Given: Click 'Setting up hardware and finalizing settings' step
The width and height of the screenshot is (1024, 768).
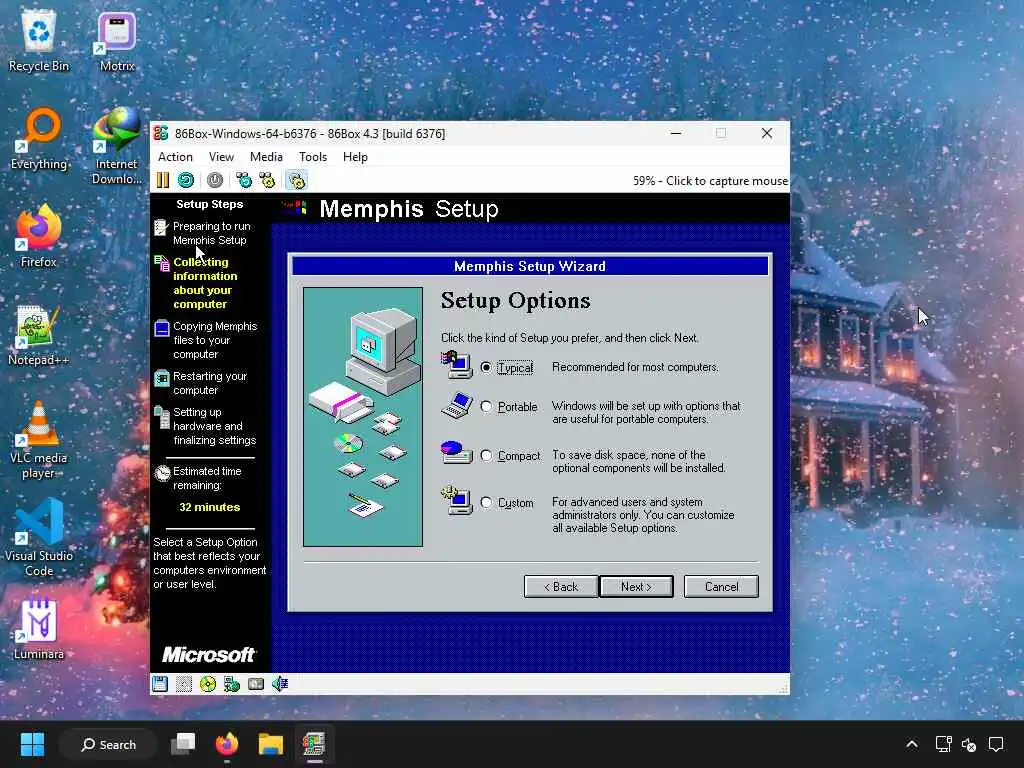Looking at the screenshot, I should 214,426.
